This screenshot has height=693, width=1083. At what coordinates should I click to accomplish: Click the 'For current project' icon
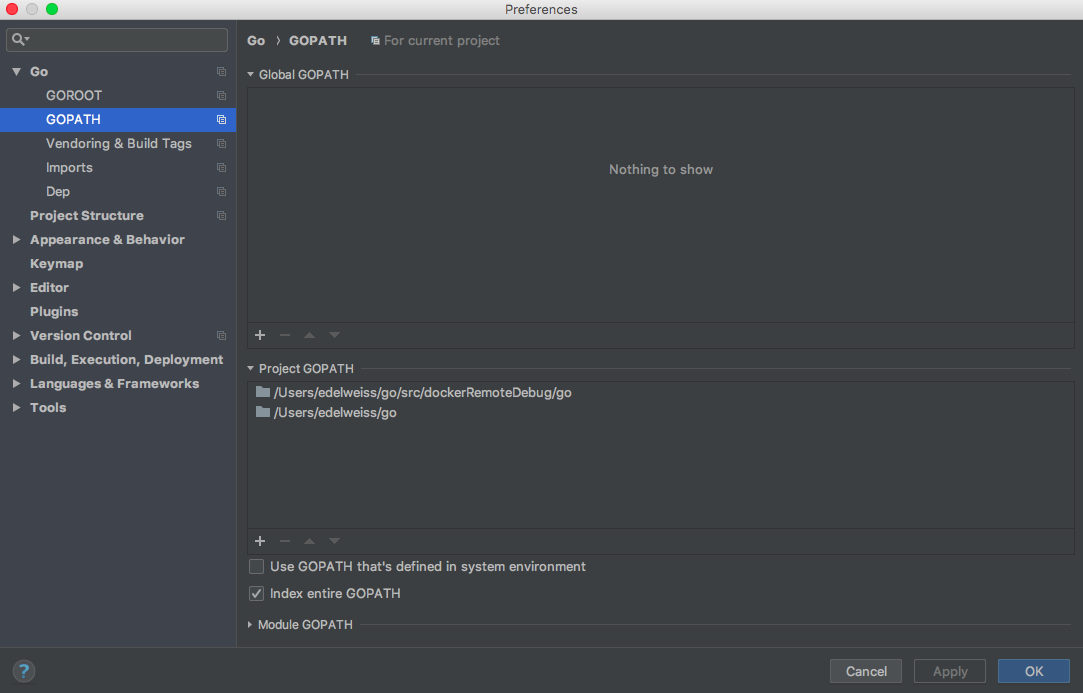point(375,41)
